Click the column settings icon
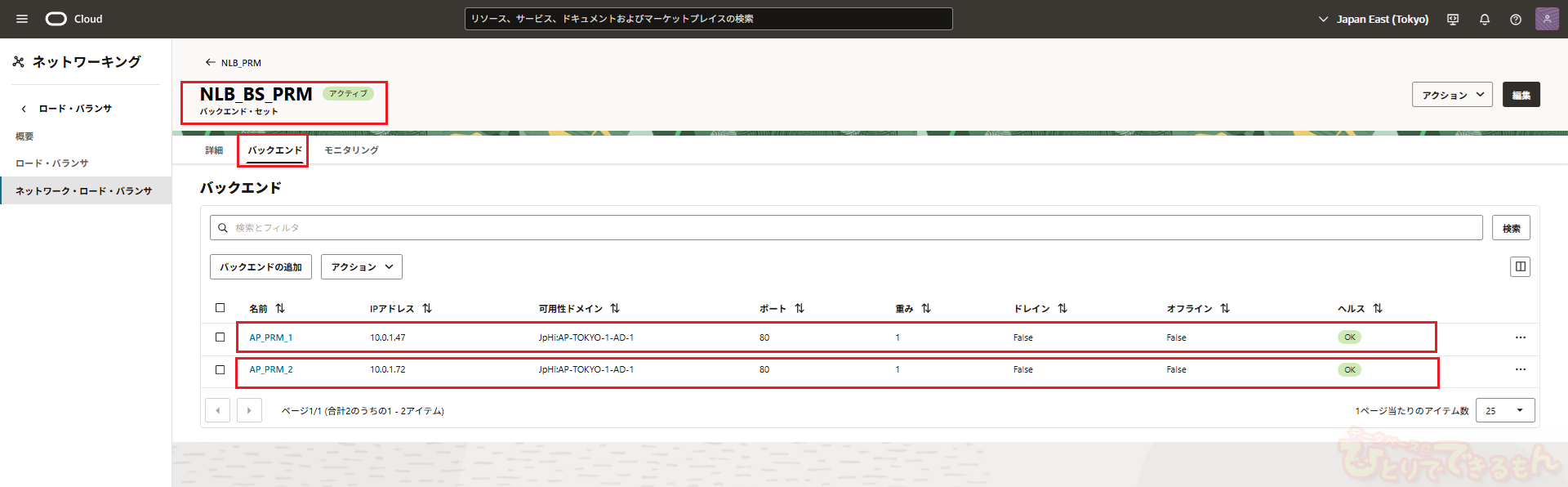Viewport: 1568px width, 487px height. click(1520, 266)
